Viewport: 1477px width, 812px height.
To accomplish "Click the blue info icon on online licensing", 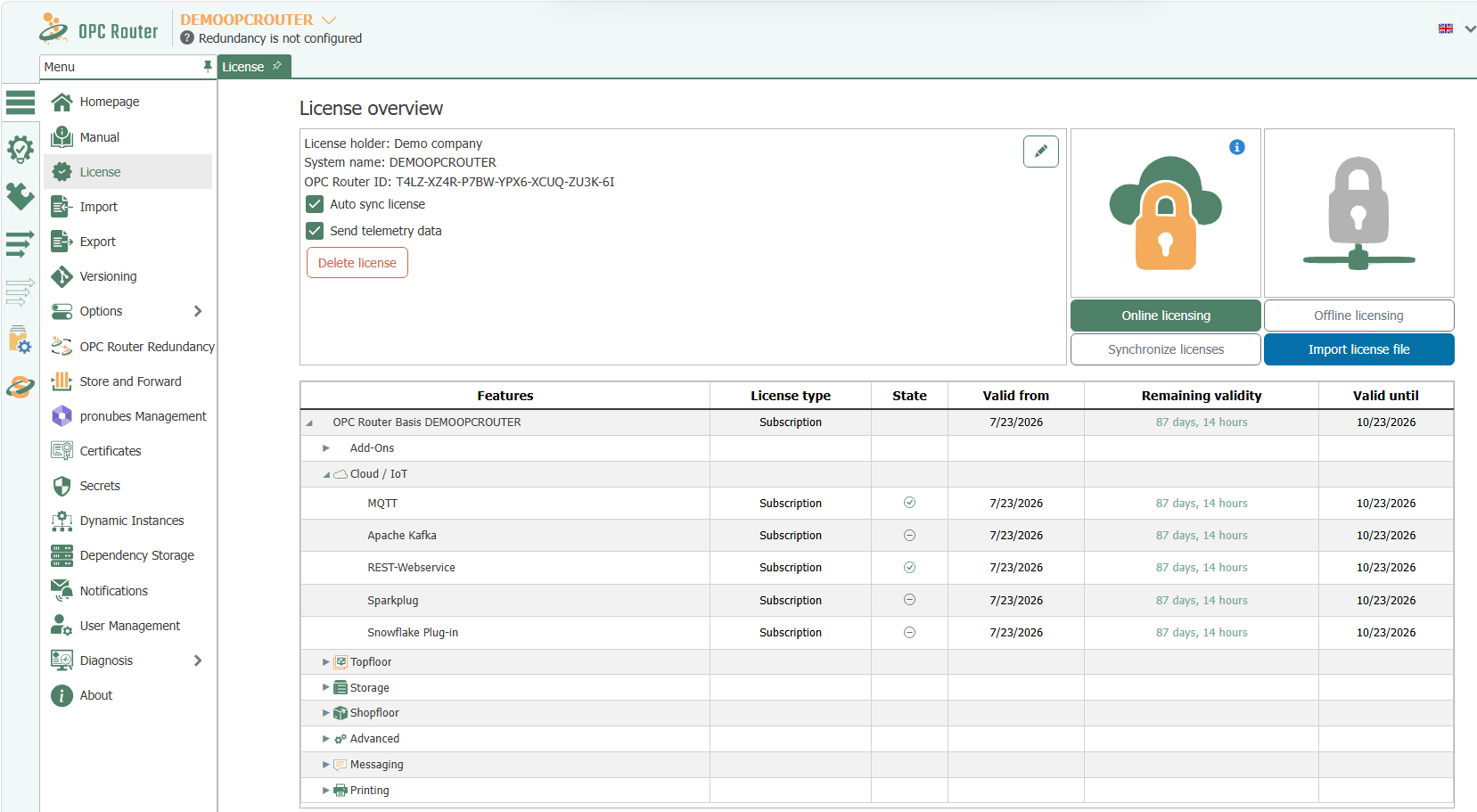I will [1237, 147].
